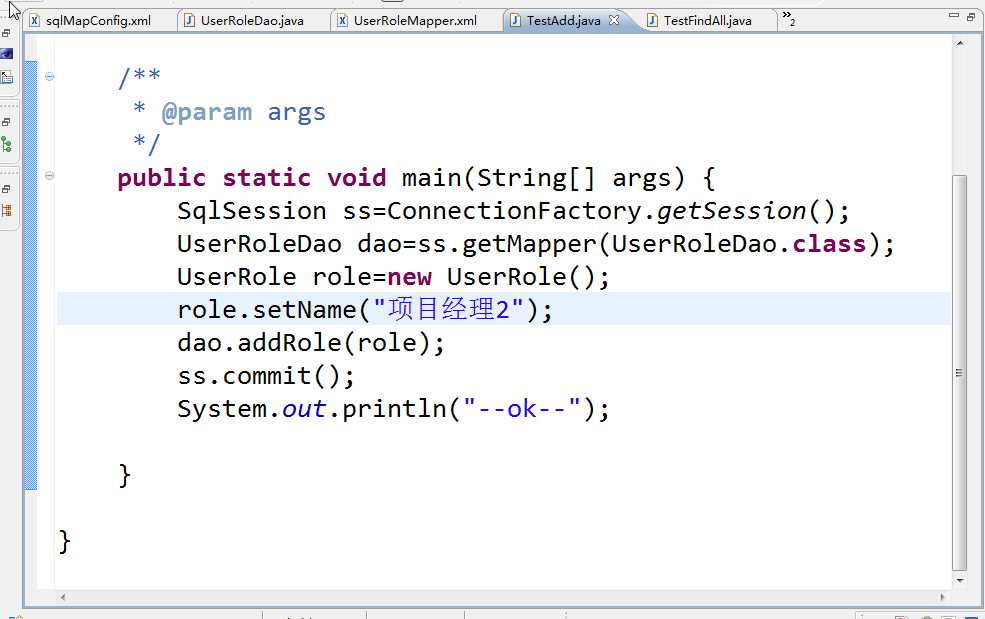Image resolution: width=985 pixels, height=619 pixels.
Task: Open the minimized orange tree view icon
Action: pos(7,211)
